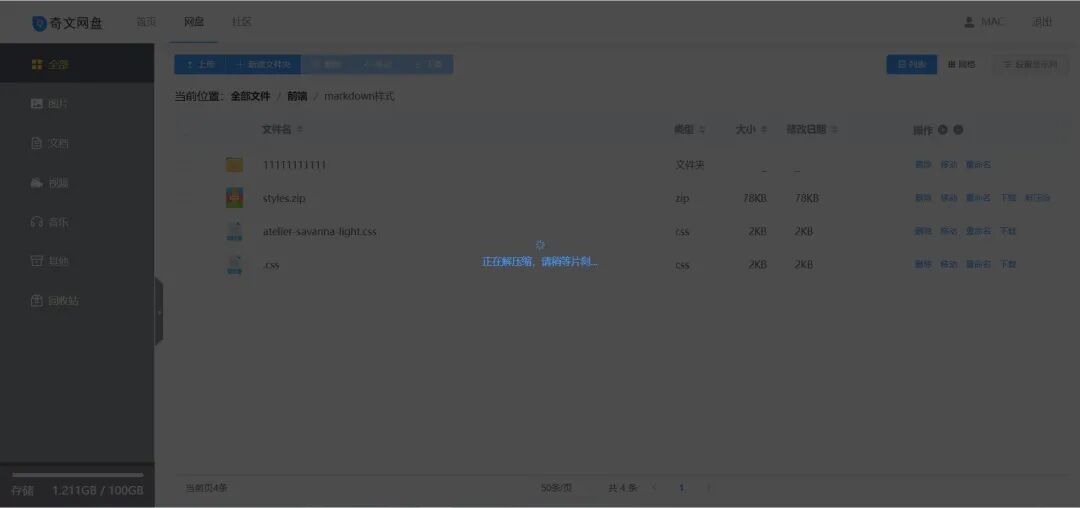
Task: Click the styles.zip archive icon
Action: coord(234,198)
